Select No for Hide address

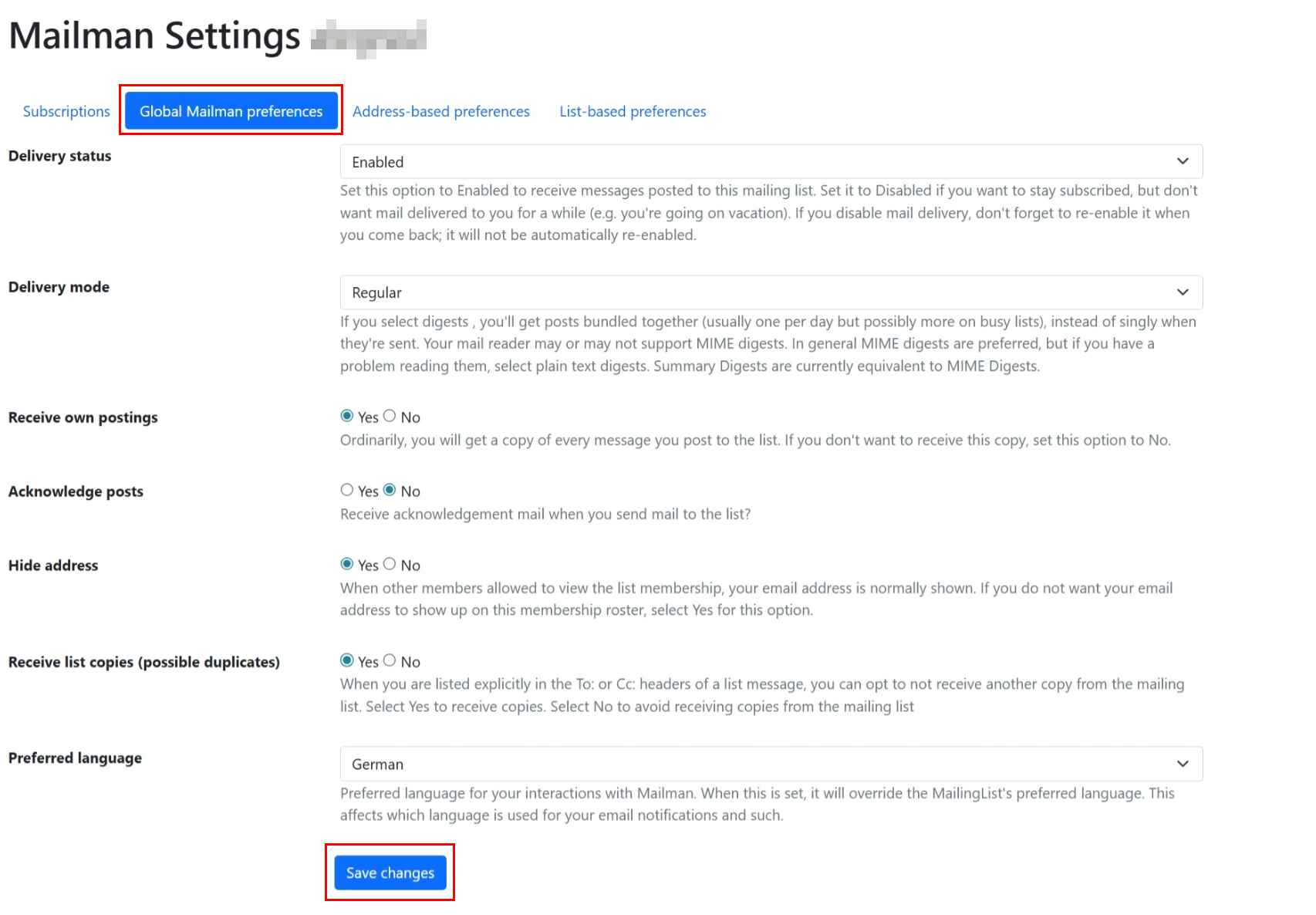pyautogui.click(x=390, y=564)
